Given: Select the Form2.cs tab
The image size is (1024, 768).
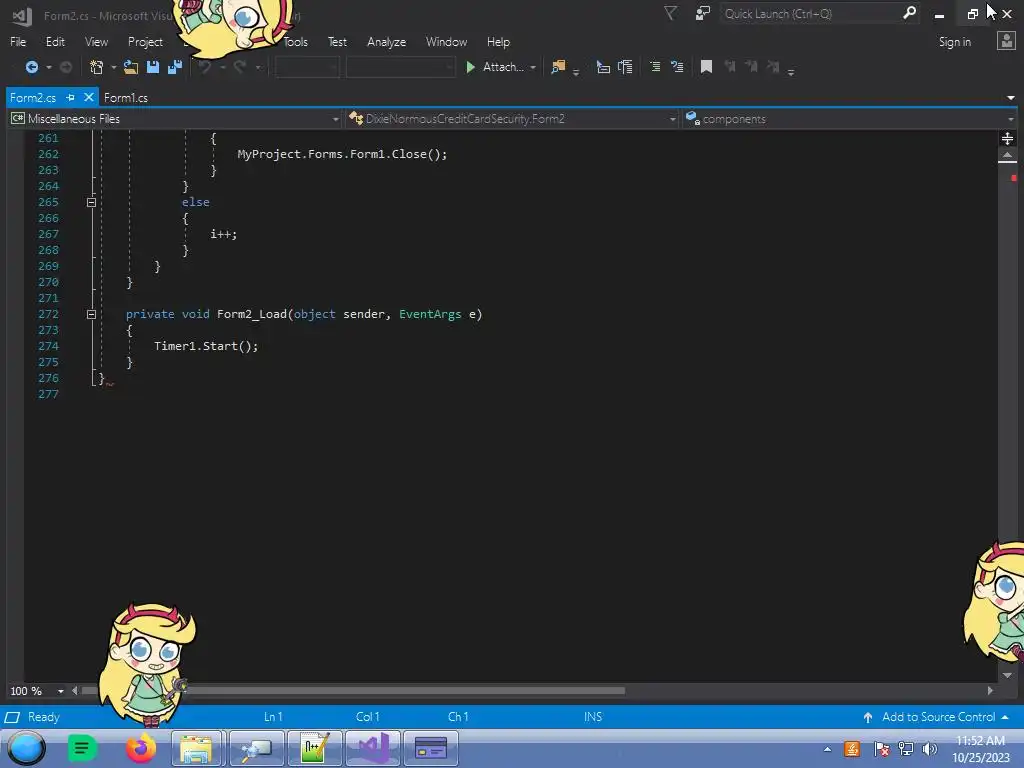Looking at the screenshot, I should (33, 97).
